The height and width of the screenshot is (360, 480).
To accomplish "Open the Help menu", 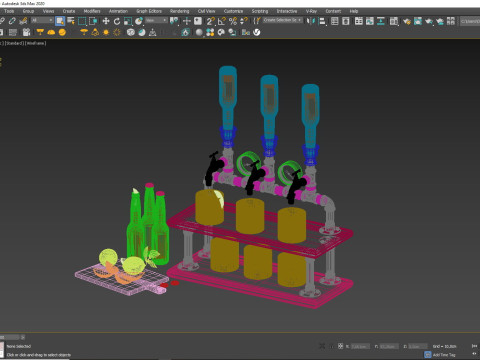I will tap(354, 11).
